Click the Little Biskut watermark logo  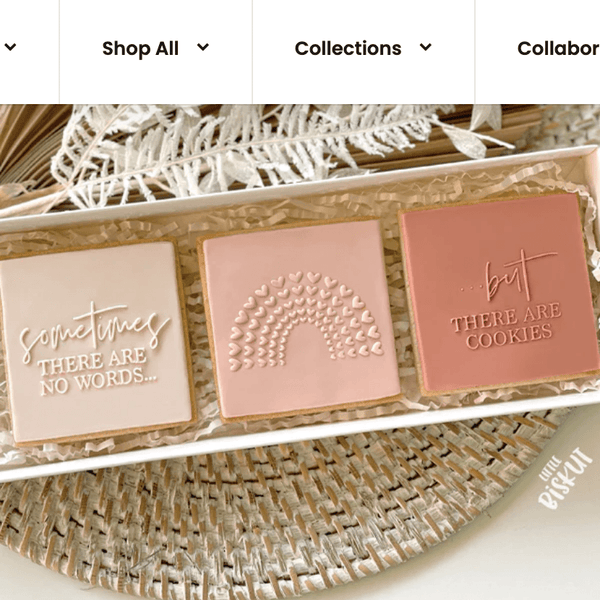click(x=561, y=480)
